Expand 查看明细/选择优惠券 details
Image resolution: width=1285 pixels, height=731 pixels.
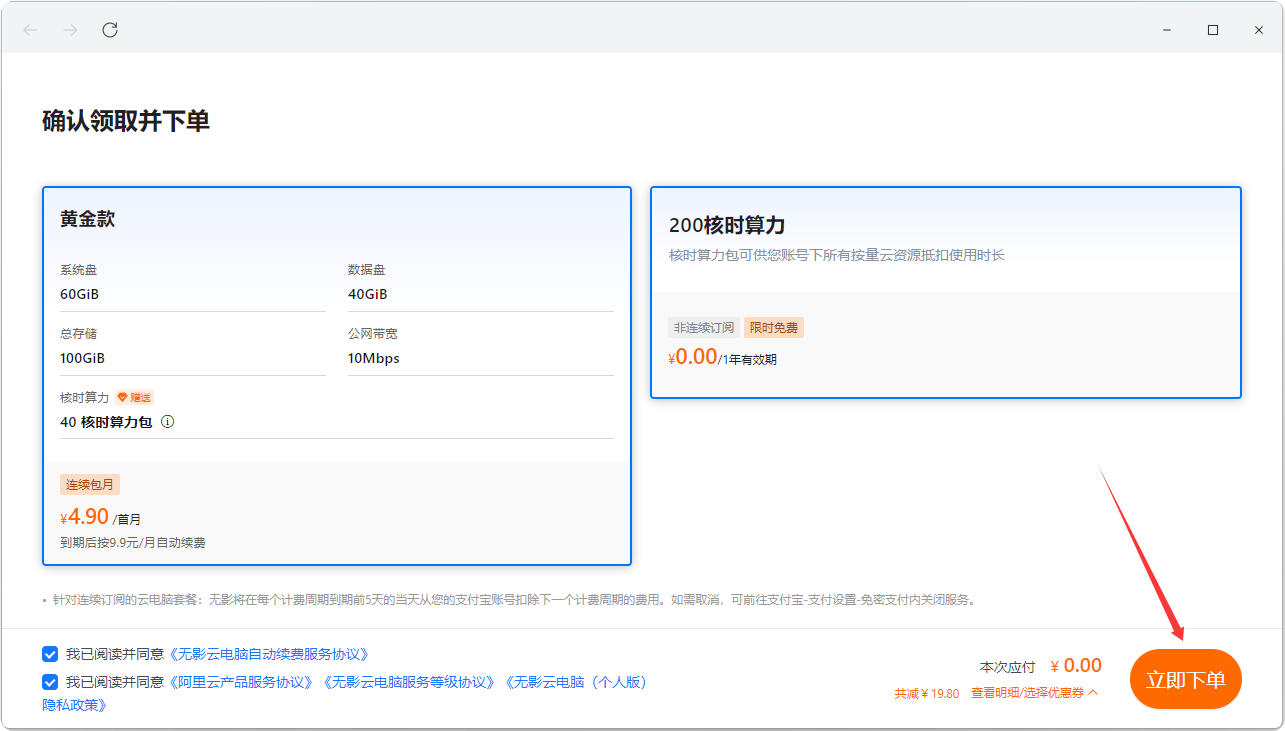[x=1034, y=693]
